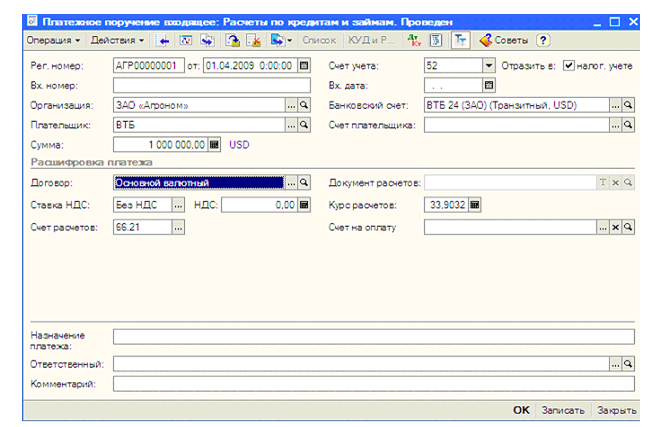
Task: Click the help question mark icon
Action: point(543,41)
